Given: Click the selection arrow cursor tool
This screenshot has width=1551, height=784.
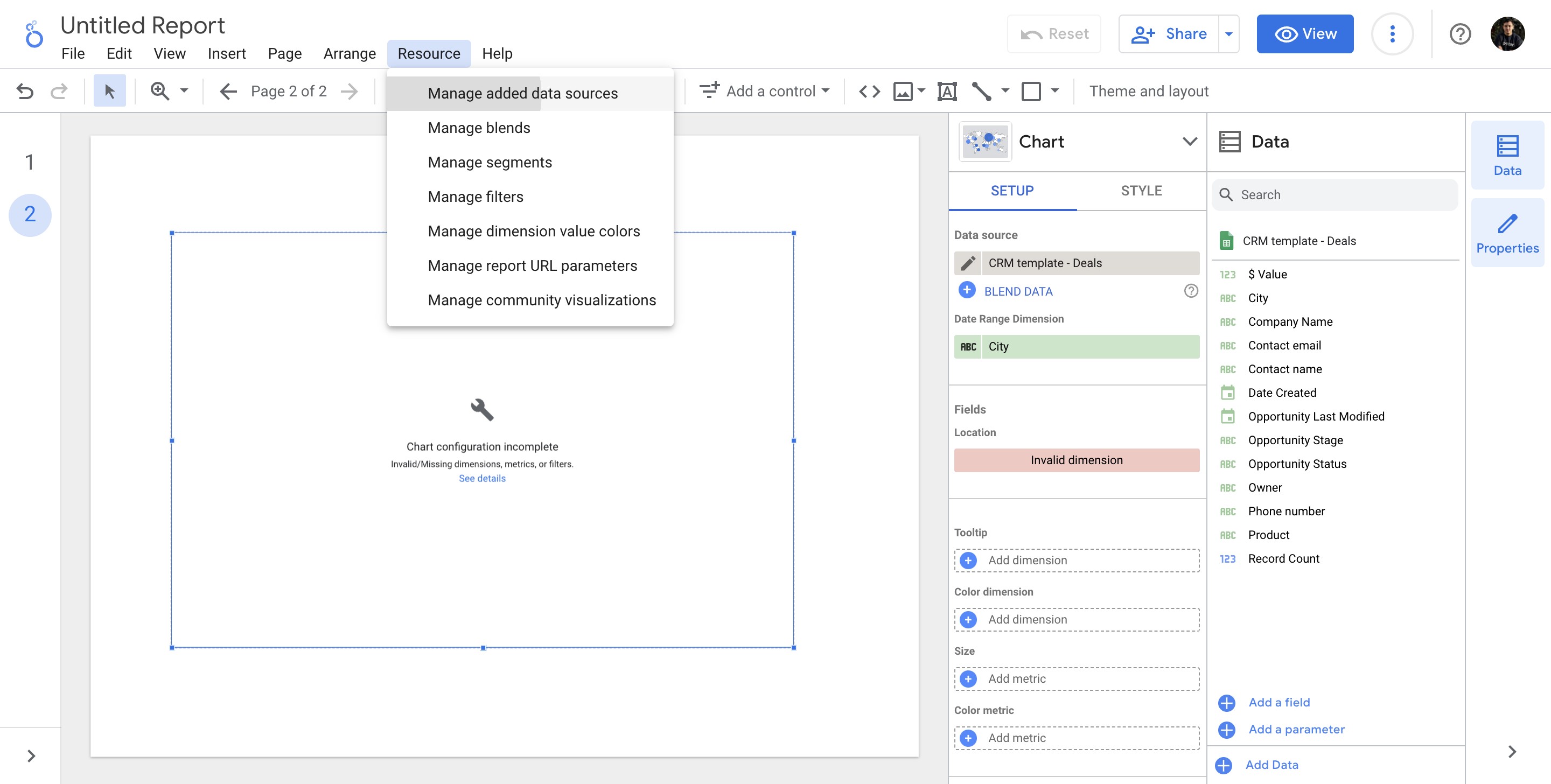Looking at the screenshot, I should point(109,91).
